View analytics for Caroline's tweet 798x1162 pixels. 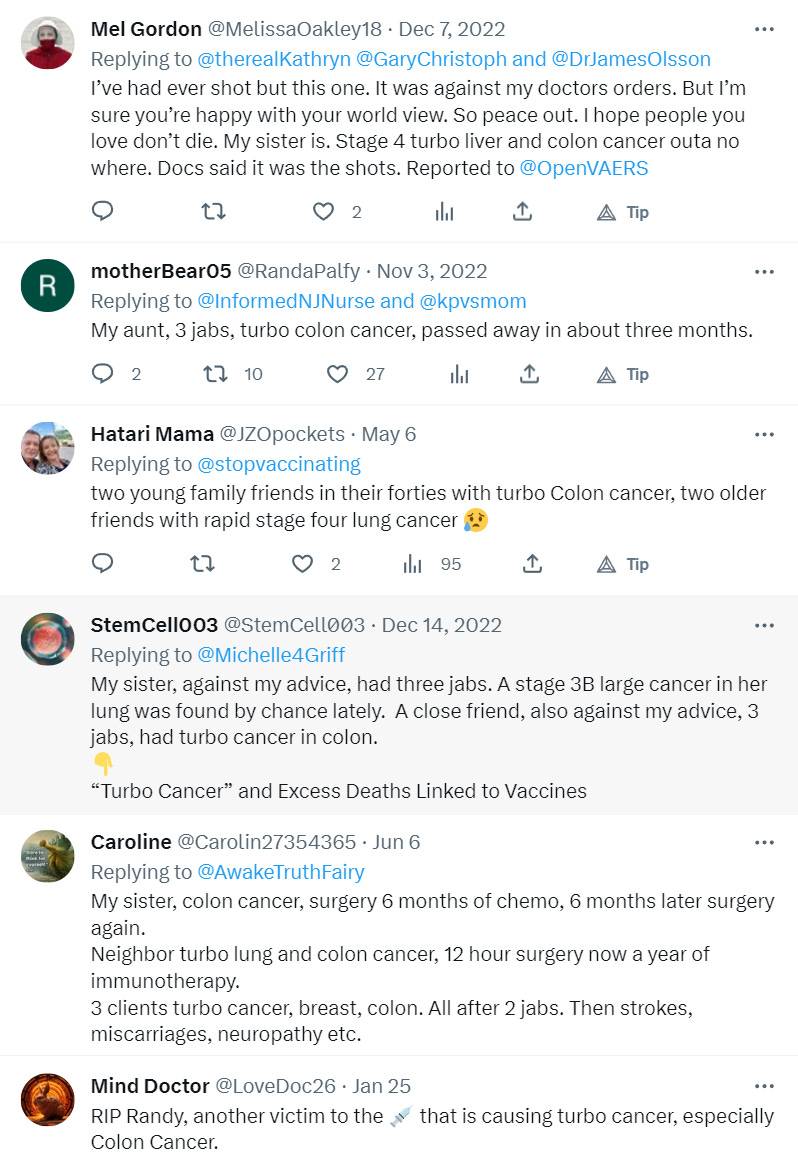(444, 1045)
